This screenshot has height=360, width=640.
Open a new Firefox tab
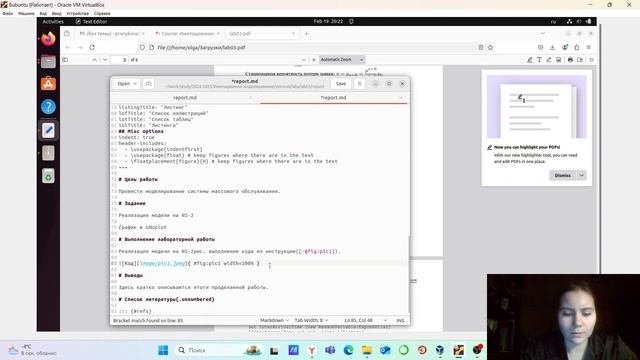click(307, 33)
